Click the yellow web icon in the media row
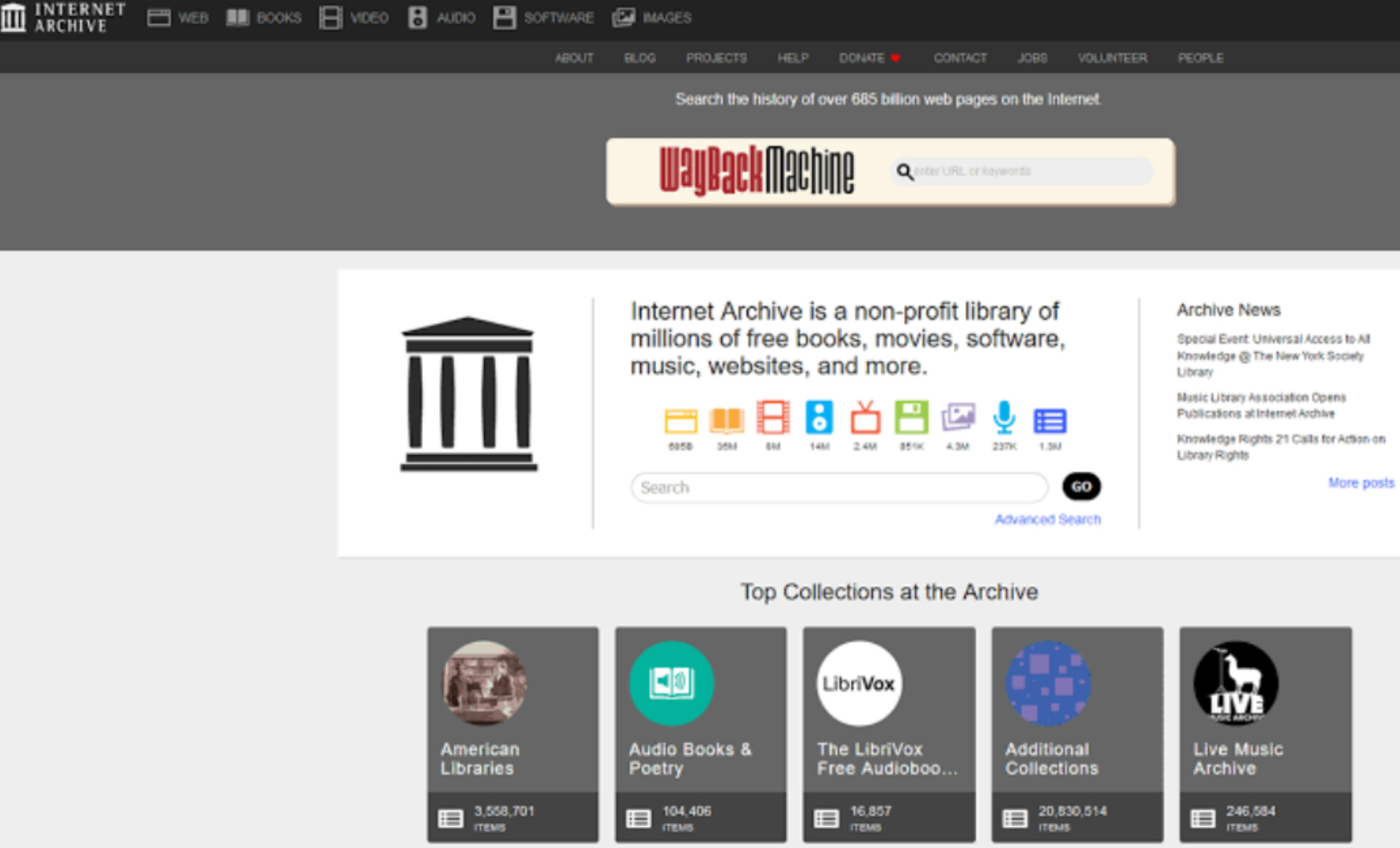1400x848 pixels. 680,421
